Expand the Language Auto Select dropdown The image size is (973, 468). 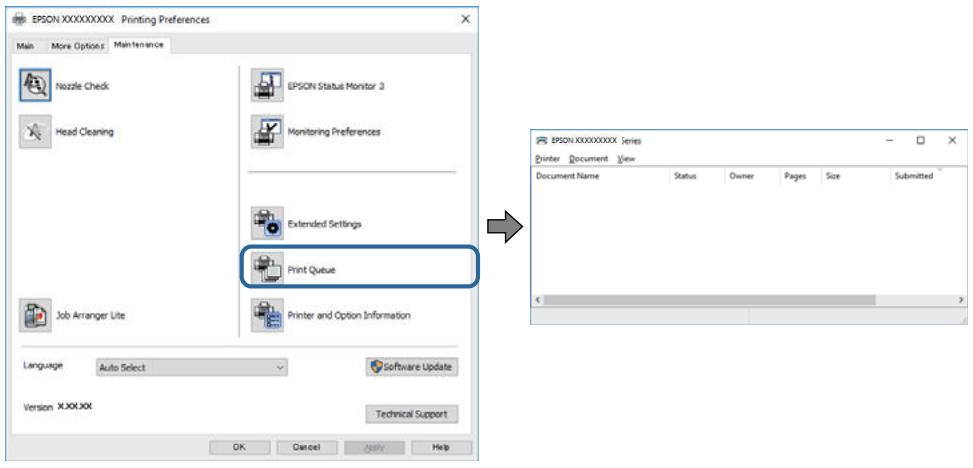click(x=192, y=367)
